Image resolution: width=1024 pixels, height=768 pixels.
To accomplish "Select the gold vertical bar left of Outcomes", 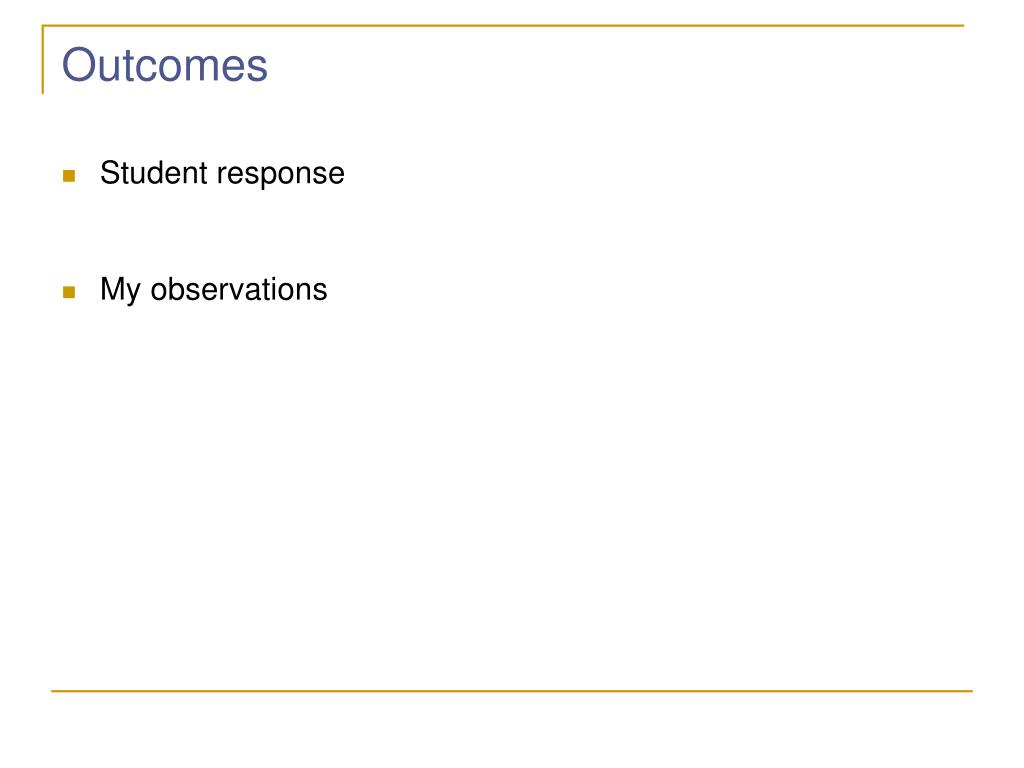I will (x=43, y=60).
